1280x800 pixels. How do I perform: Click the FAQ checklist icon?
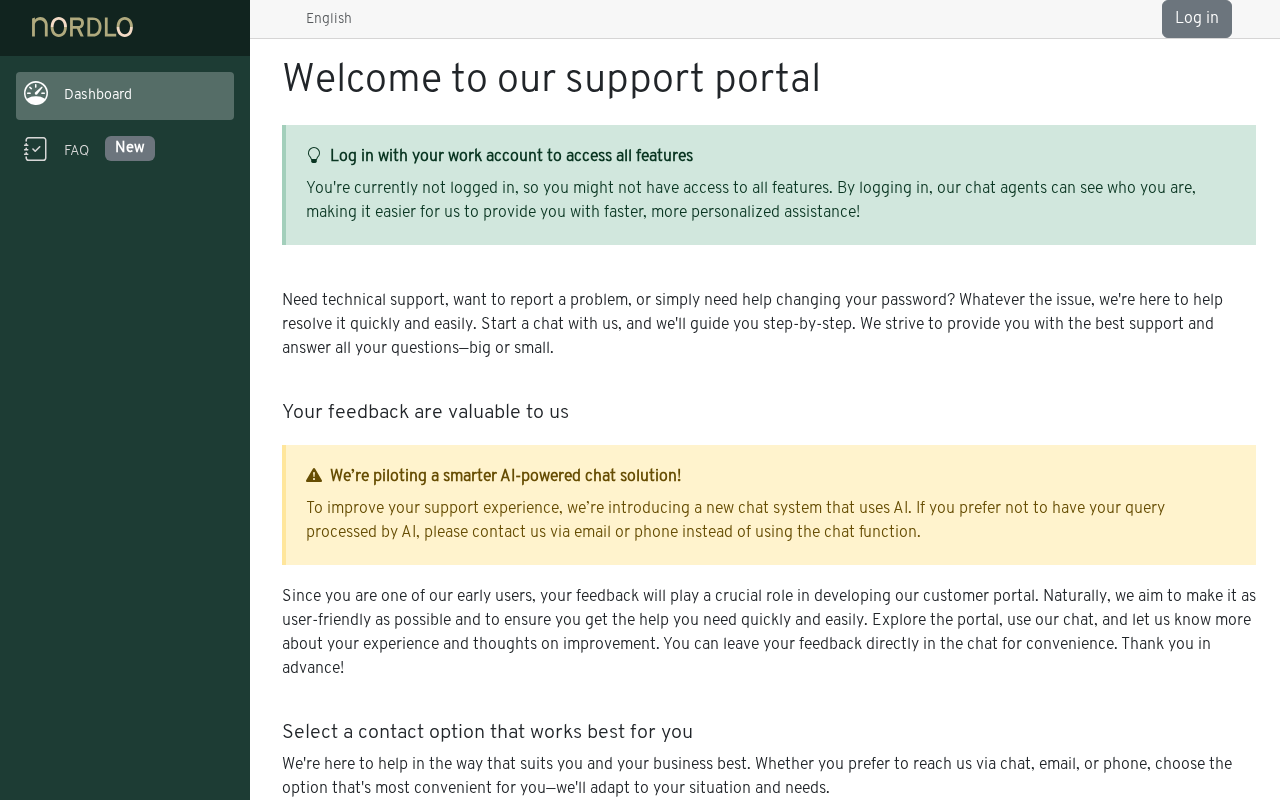(36, 149)
